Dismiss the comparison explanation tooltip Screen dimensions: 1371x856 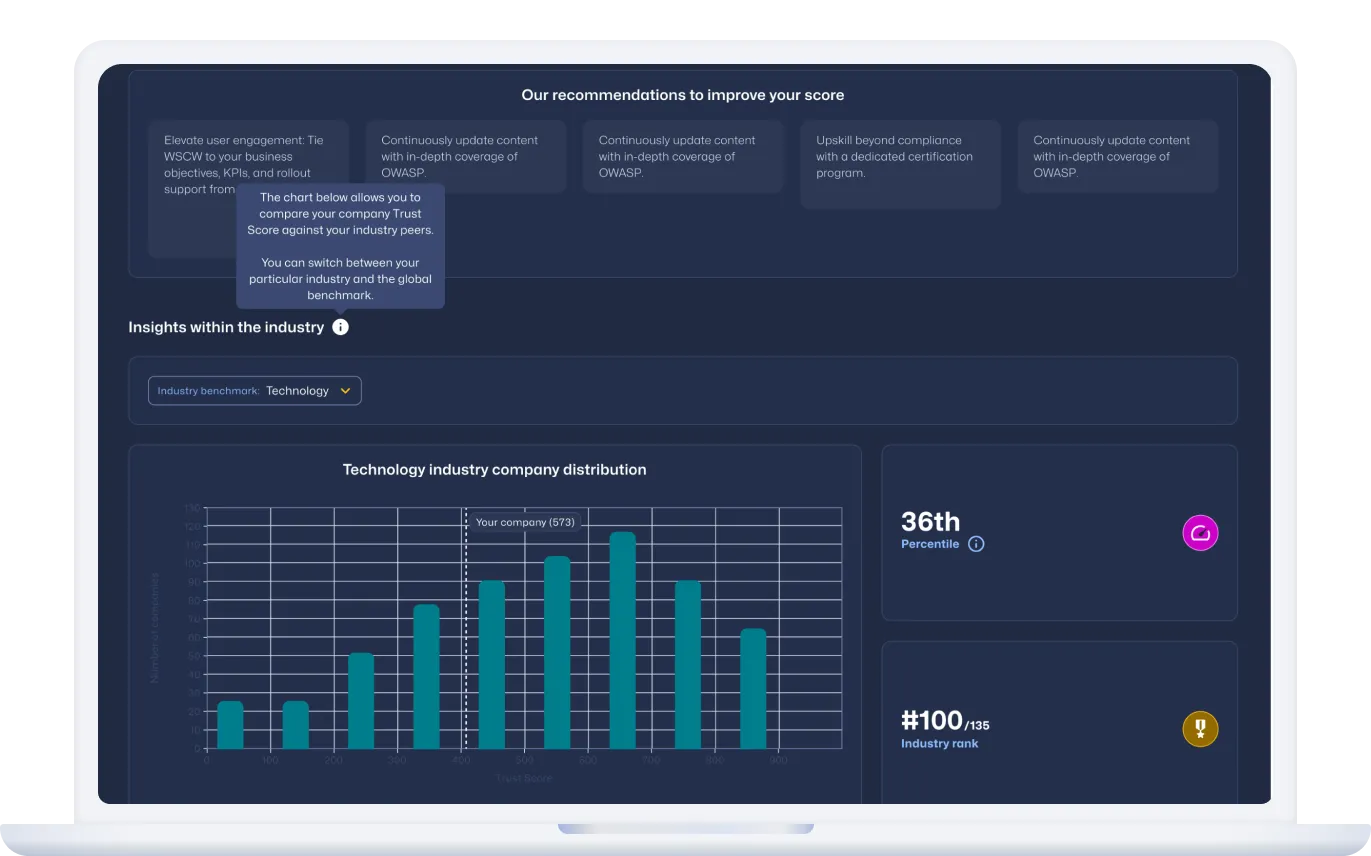[340, 246]
